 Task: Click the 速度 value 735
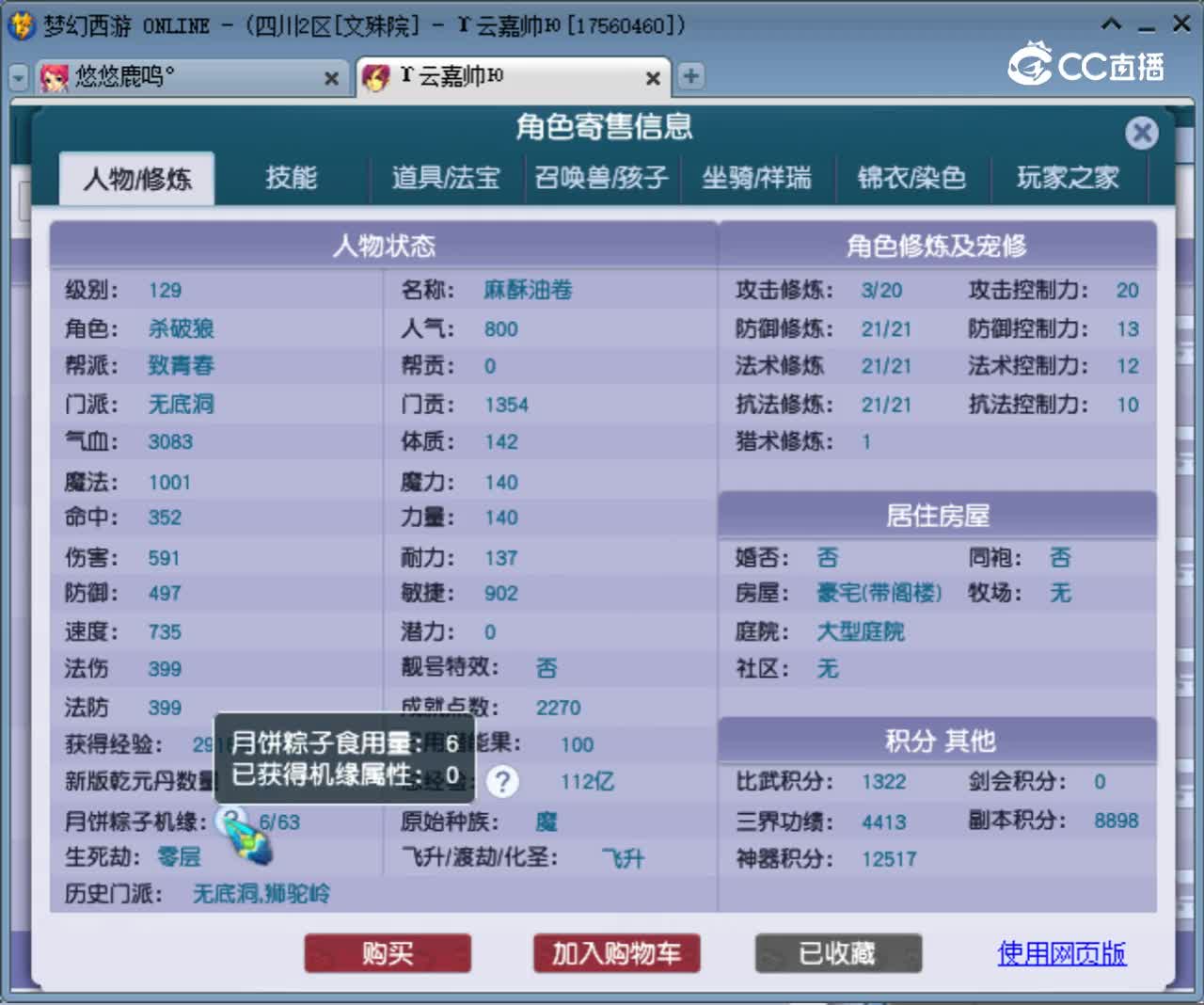165,632
